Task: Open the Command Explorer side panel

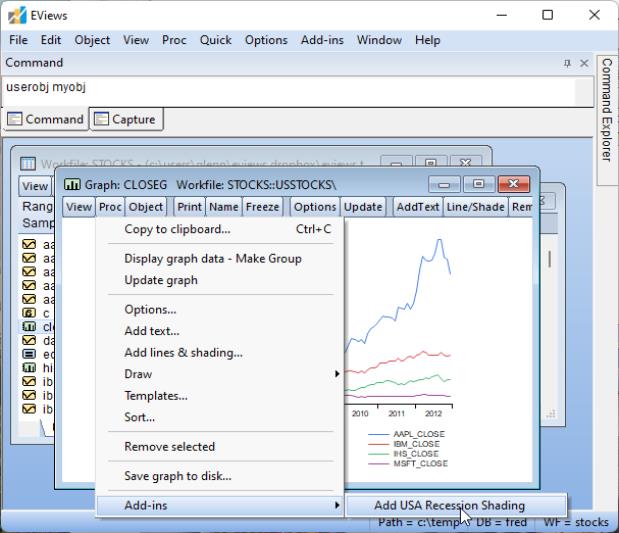Action: [x=606, y=110]
